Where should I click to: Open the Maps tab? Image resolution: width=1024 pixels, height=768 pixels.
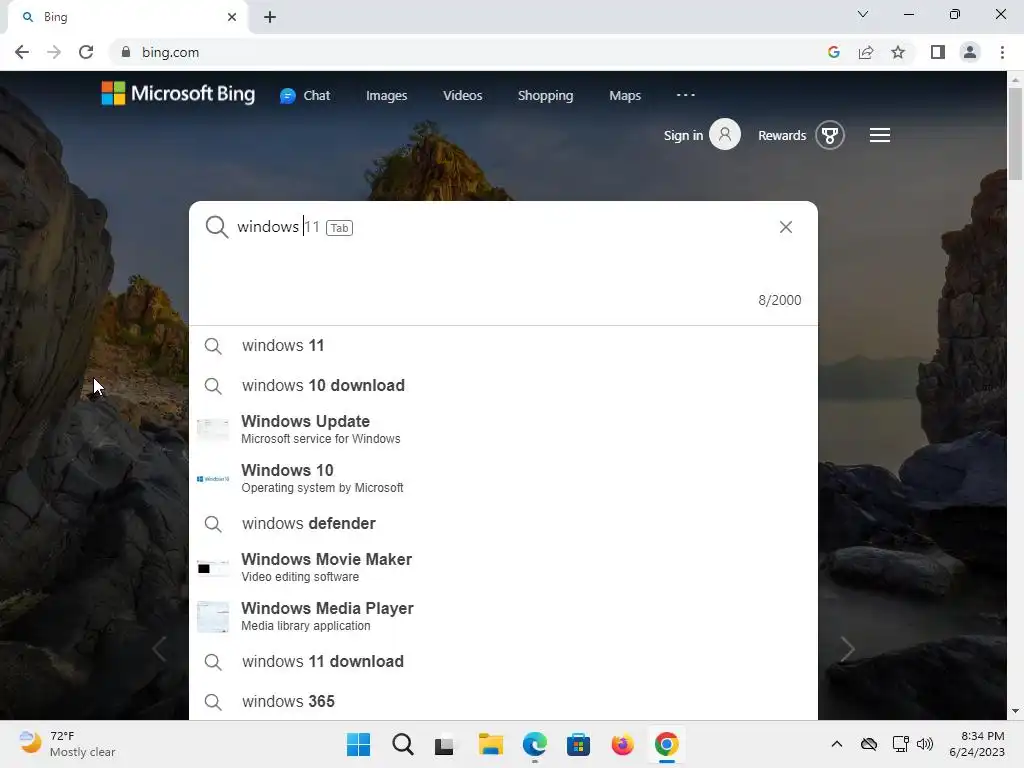625,95
